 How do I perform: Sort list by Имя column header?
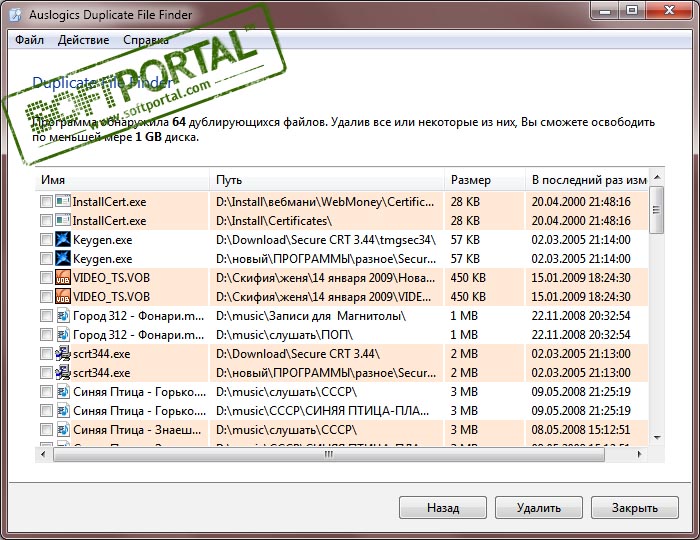point(122,180)
